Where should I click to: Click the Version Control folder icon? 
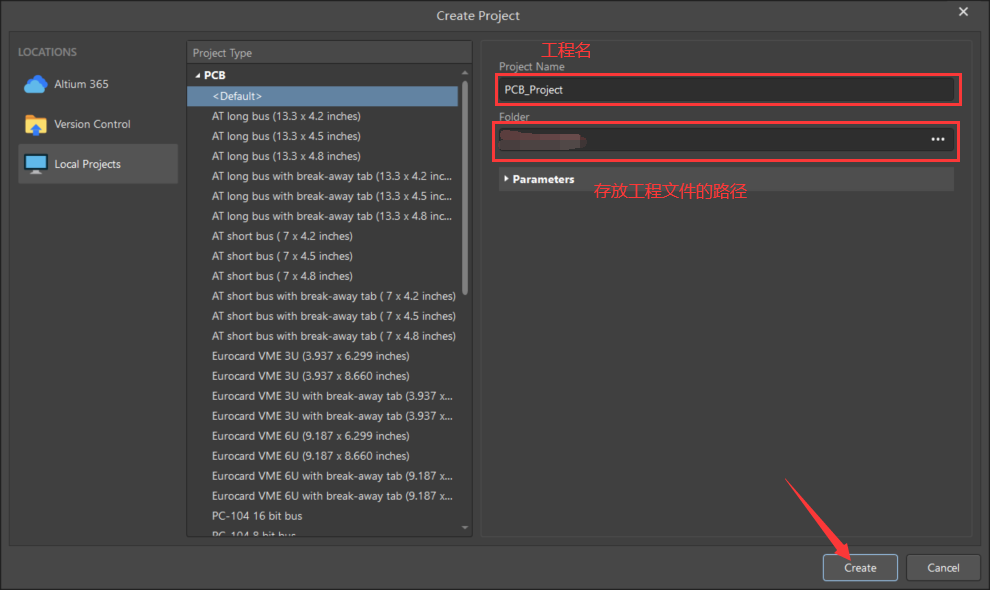35,124
